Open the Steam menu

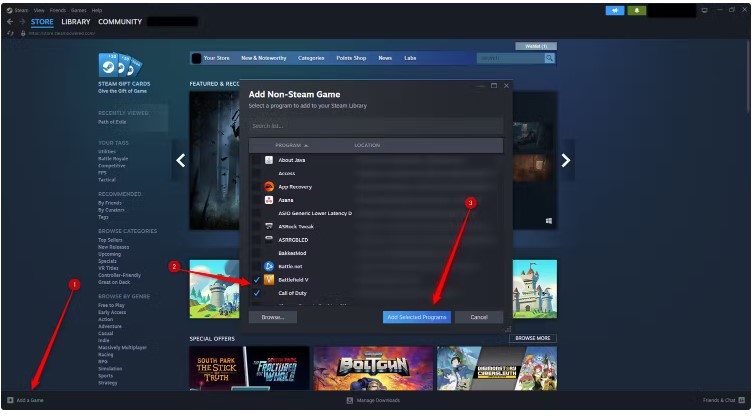pyautogui.click(x=22, y=10)
